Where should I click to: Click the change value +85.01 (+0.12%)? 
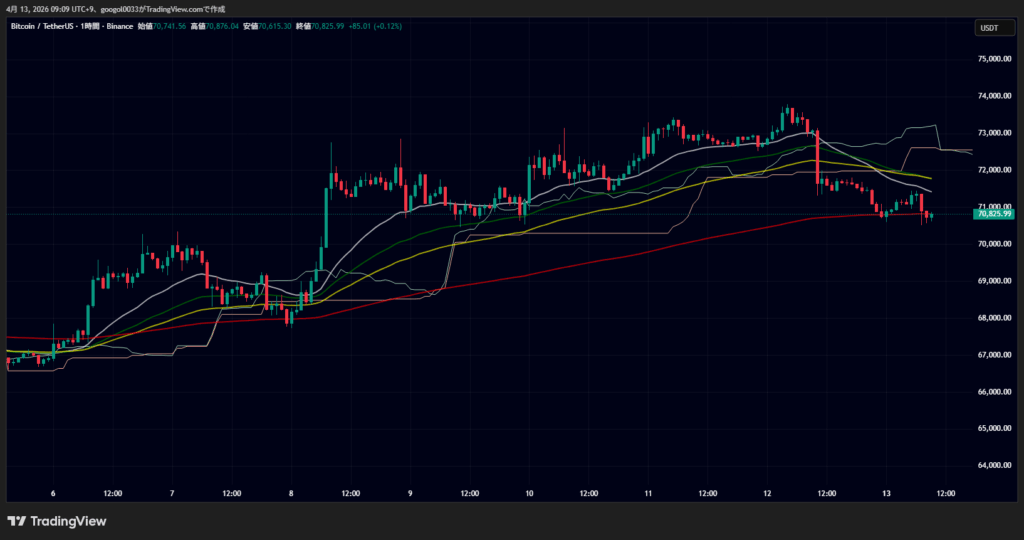376,27
